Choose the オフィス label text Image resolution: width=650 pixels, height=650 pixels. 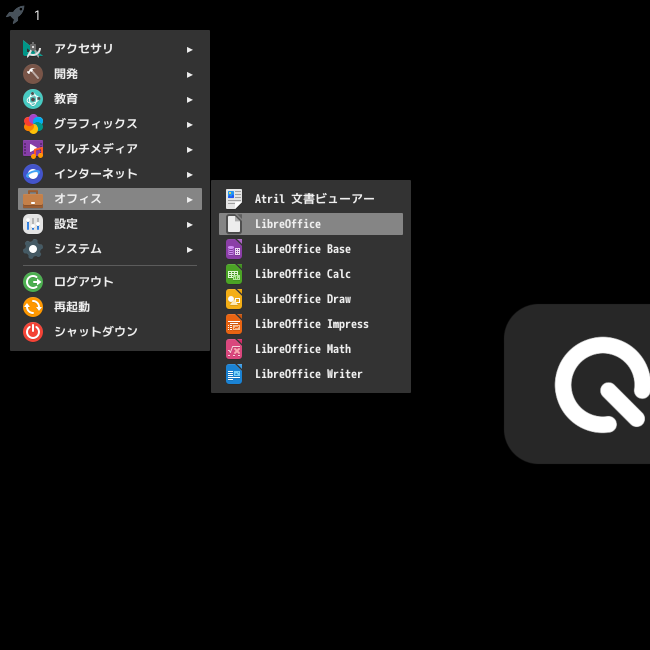(x=78, y=199)
